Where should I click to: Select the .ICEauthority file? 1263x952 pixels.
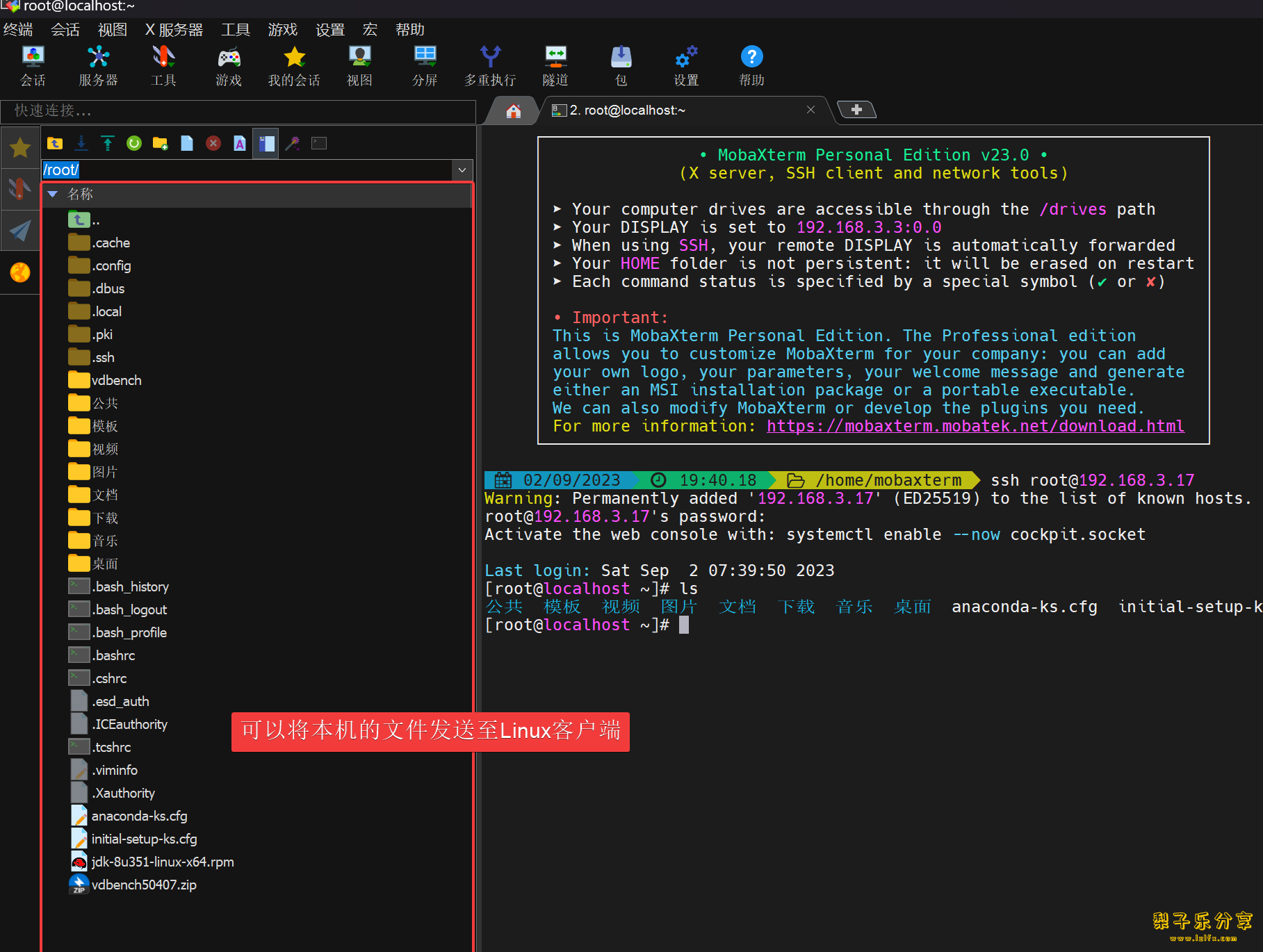118,725
